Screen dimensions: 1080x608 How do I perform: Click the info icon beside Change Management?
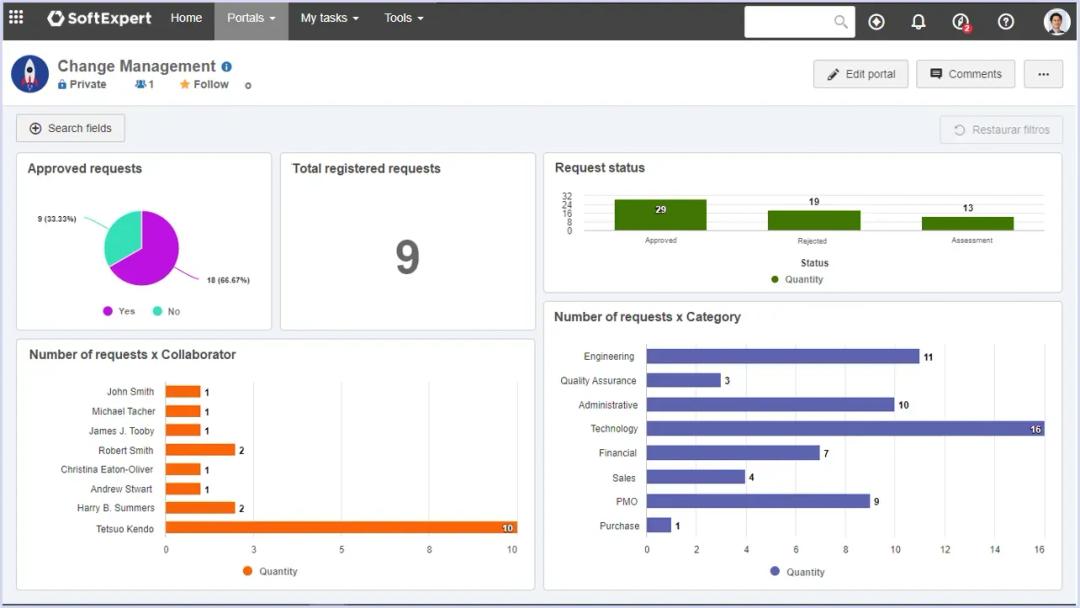[x=227, y=67]
